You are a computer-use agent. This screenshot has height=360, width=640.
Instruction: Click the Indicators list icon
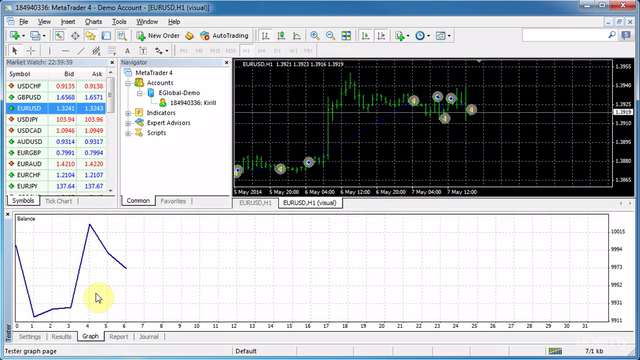click(400, 36)
